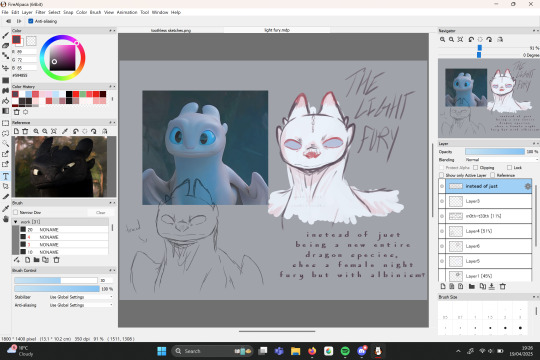The image size is (540, 360).
Task: Duplicate the selected layer
Action: point(483,286)
